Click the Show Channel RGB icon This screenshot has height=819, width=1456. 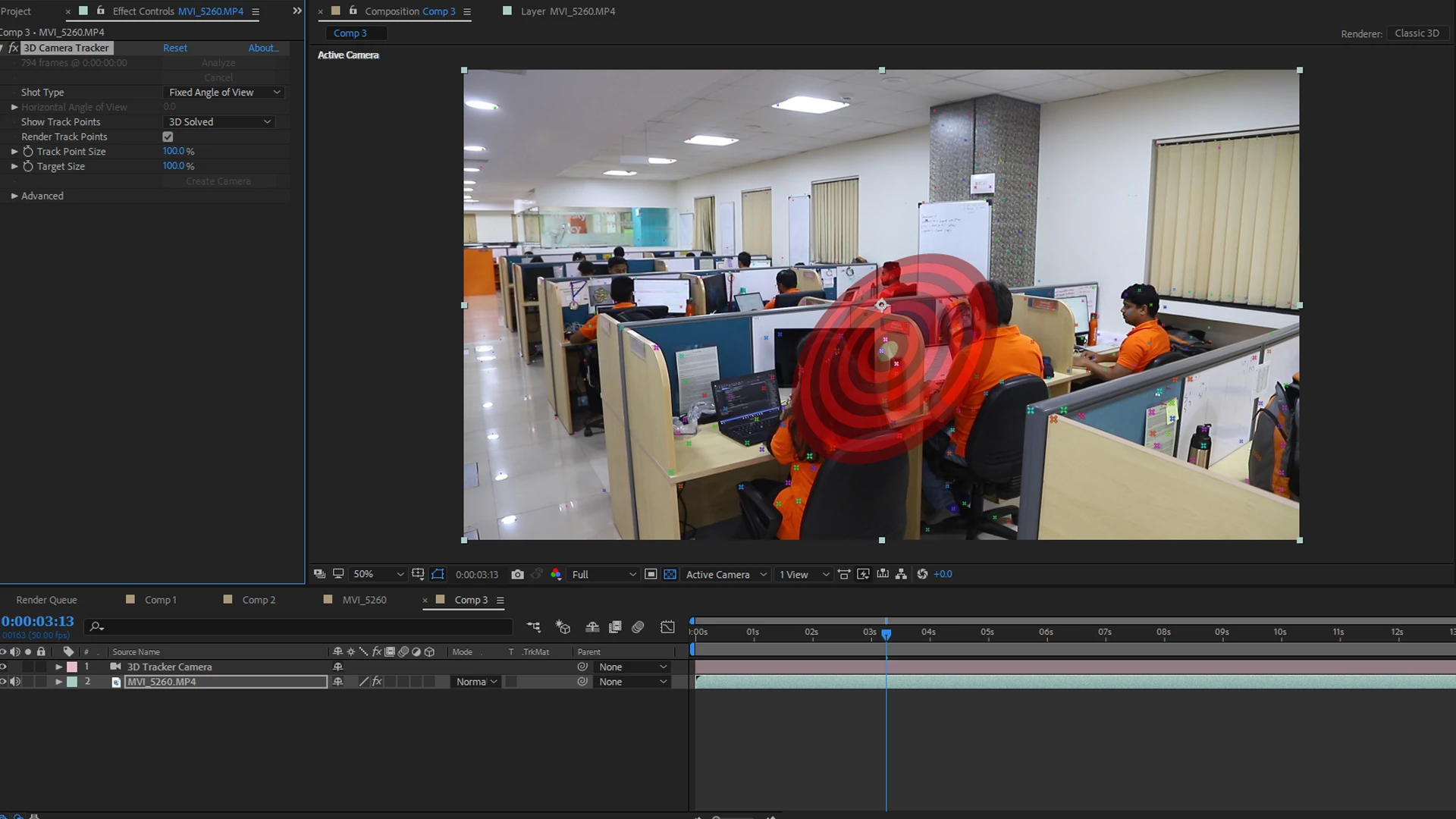click(556, 575)
